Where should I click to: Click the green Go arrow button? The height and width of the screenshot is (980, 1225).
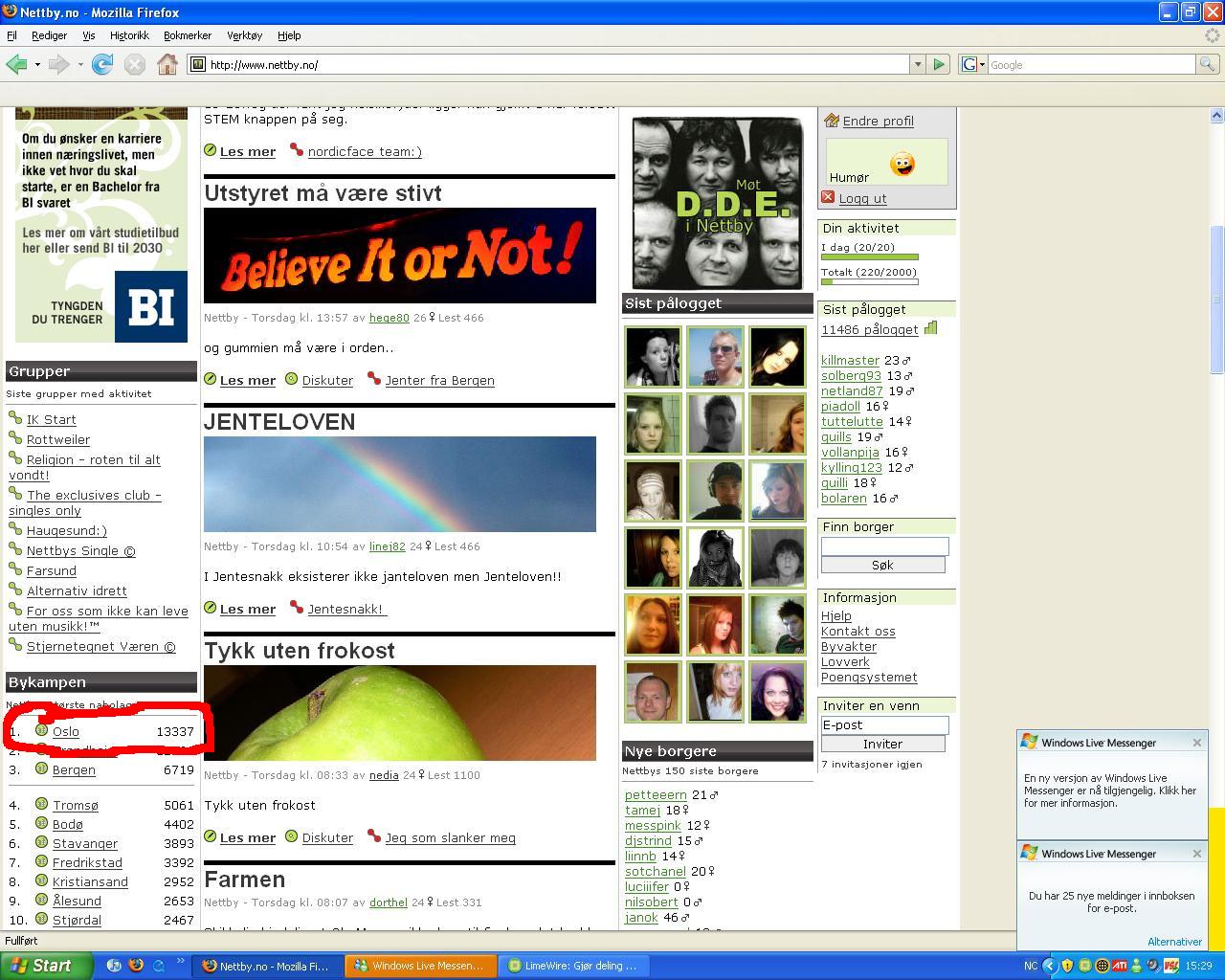[939, 64]
